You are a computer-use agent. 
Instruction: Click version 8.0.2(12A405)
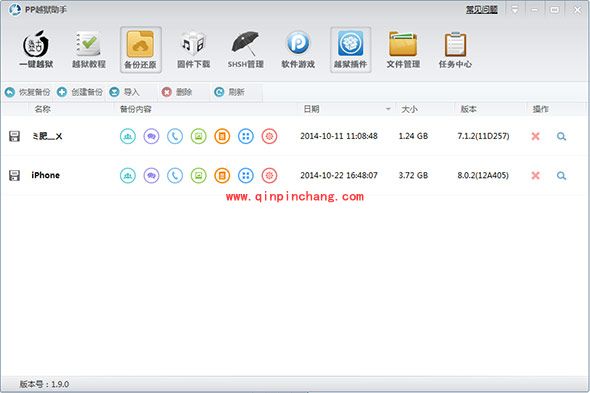483,175
